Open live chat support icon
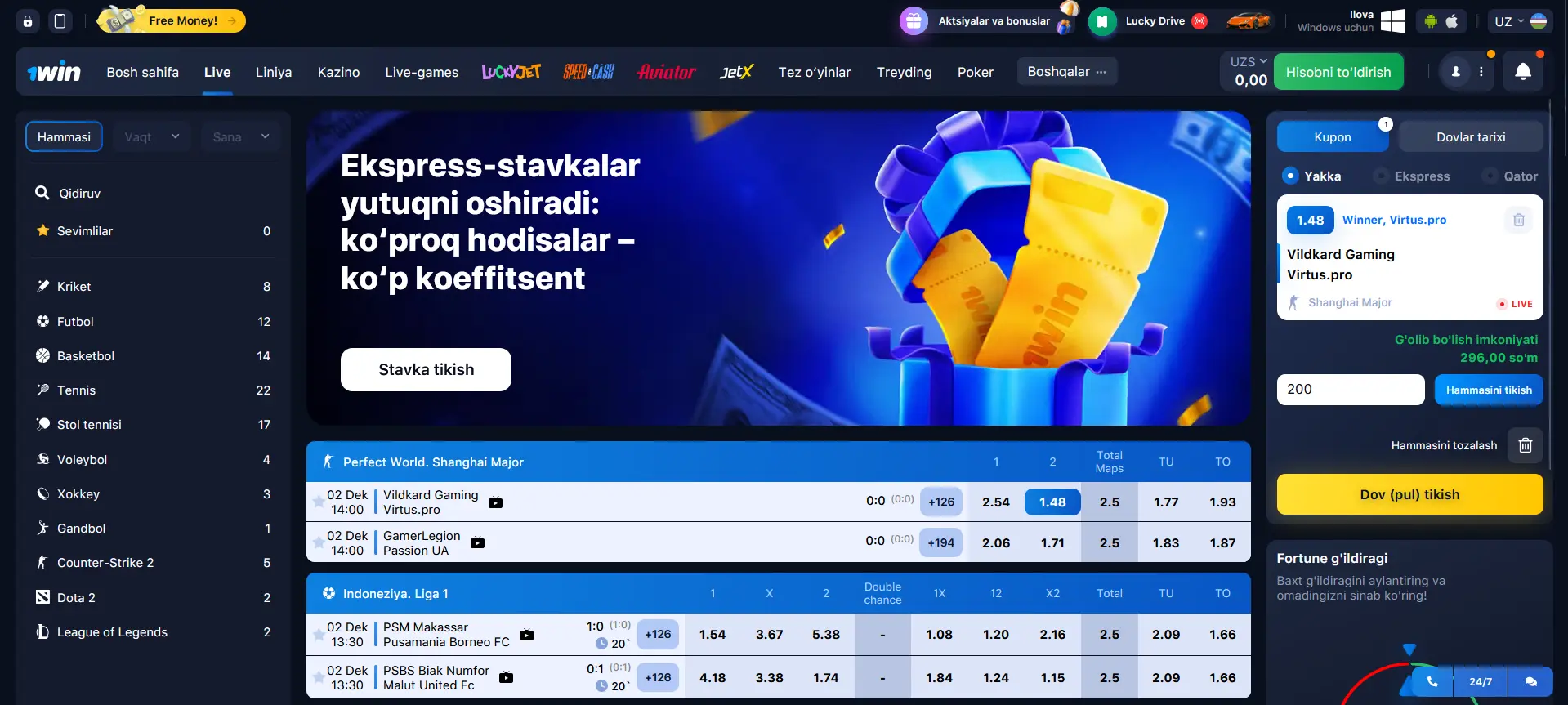This screenshot has width=1568, height=705. (1530, 681)
